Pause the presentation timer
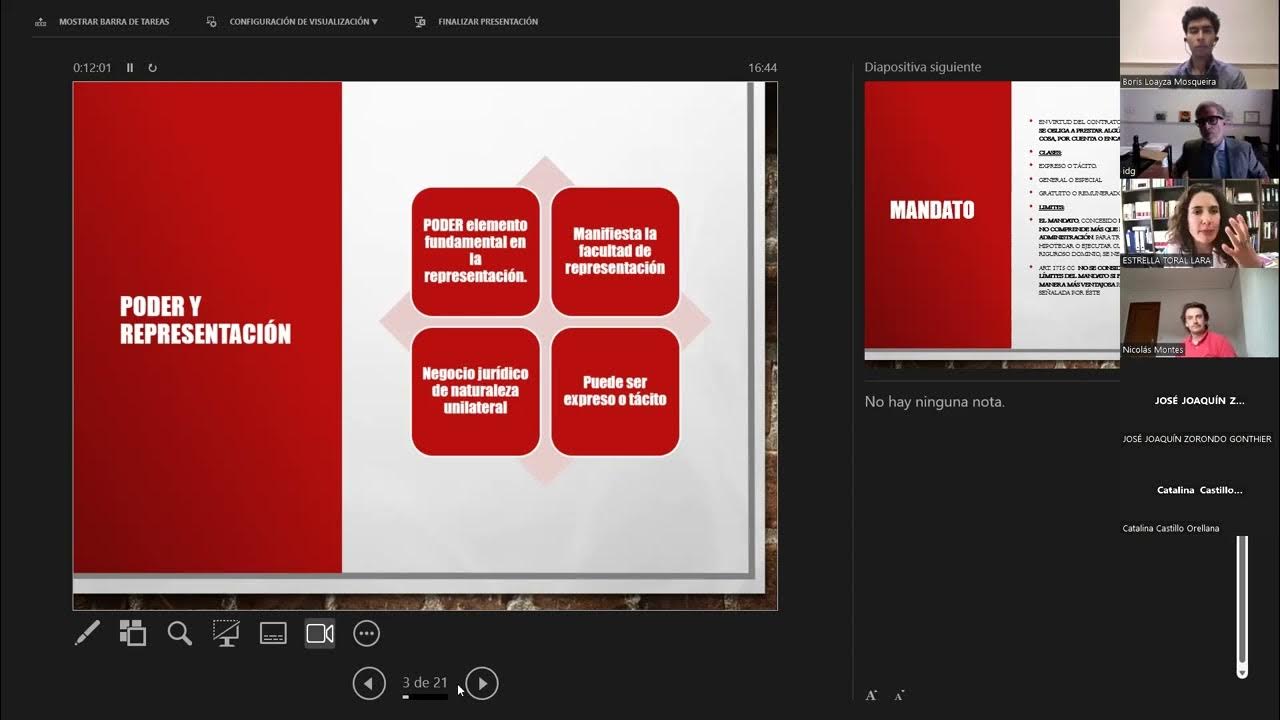 click(130, 68)
